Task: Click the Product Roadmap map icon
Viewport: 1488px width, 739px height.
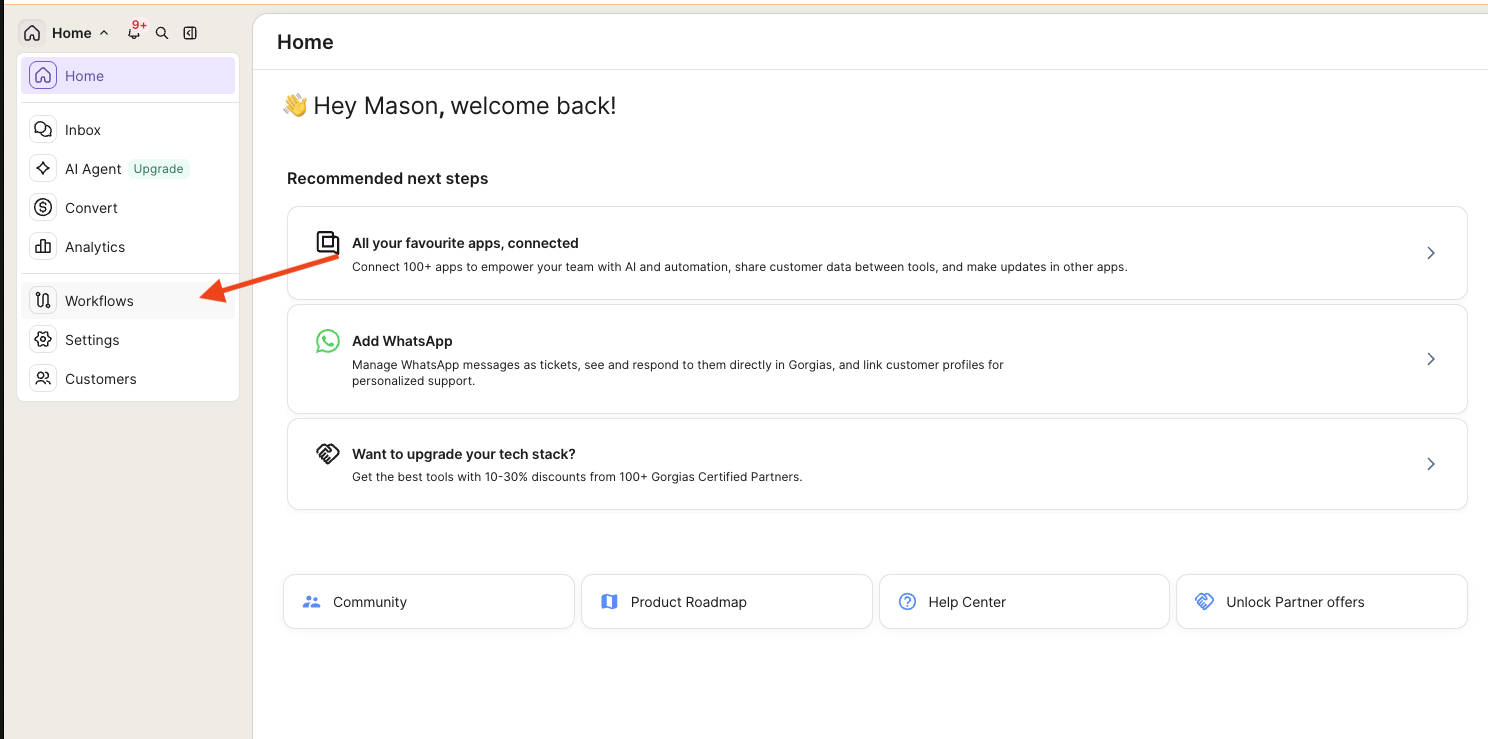Action: tap(610, 602)
